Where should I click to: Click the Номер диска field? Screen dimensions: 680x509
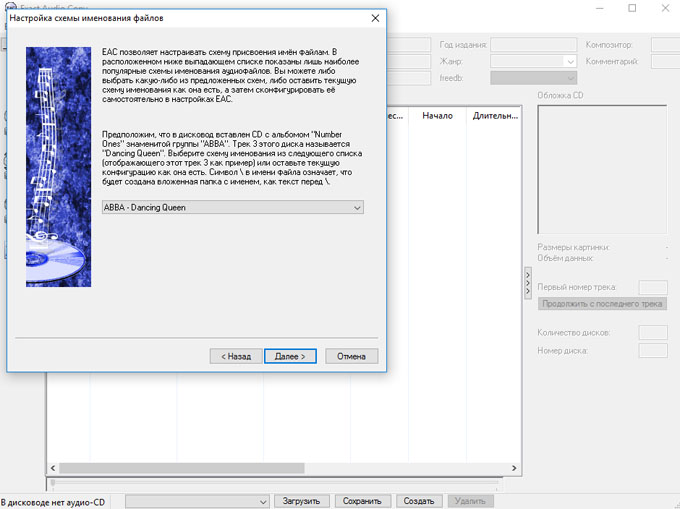click(652, 350)
